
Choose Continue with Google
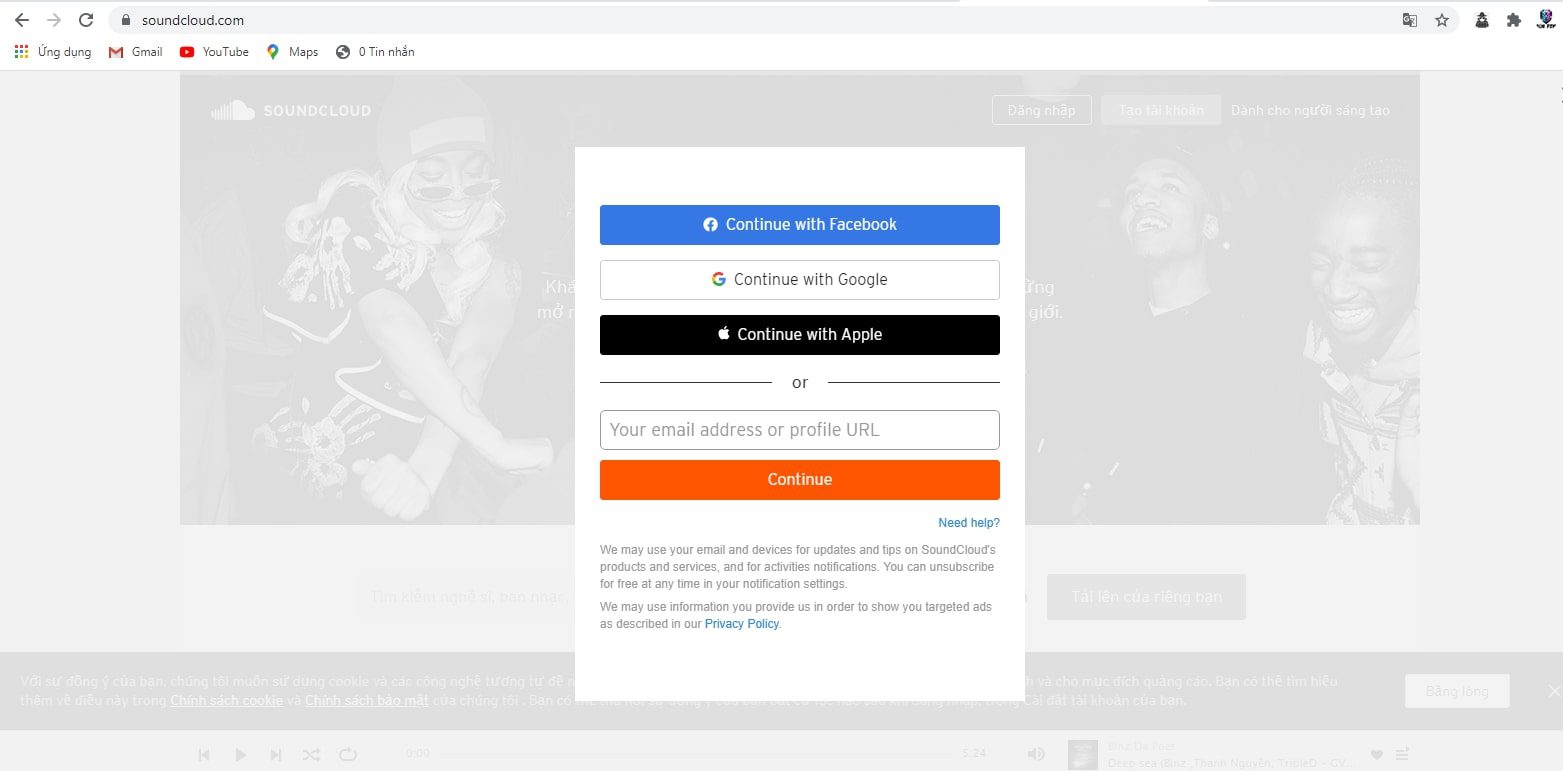(800, 280)
